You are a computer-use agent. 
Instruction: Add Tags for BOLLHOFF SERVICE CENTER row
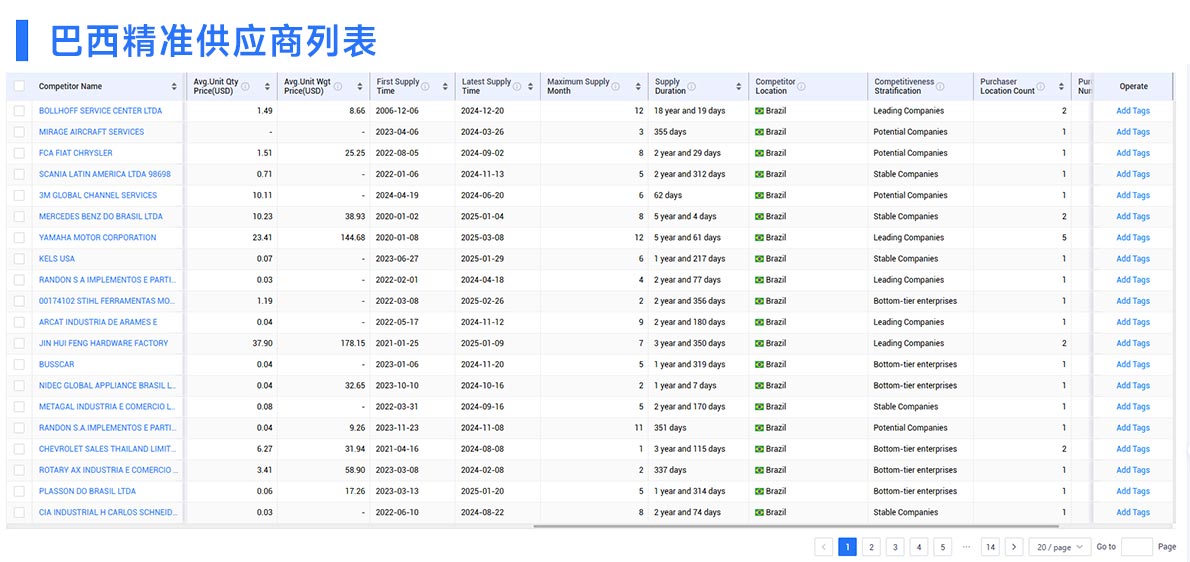coord(1133,111)
